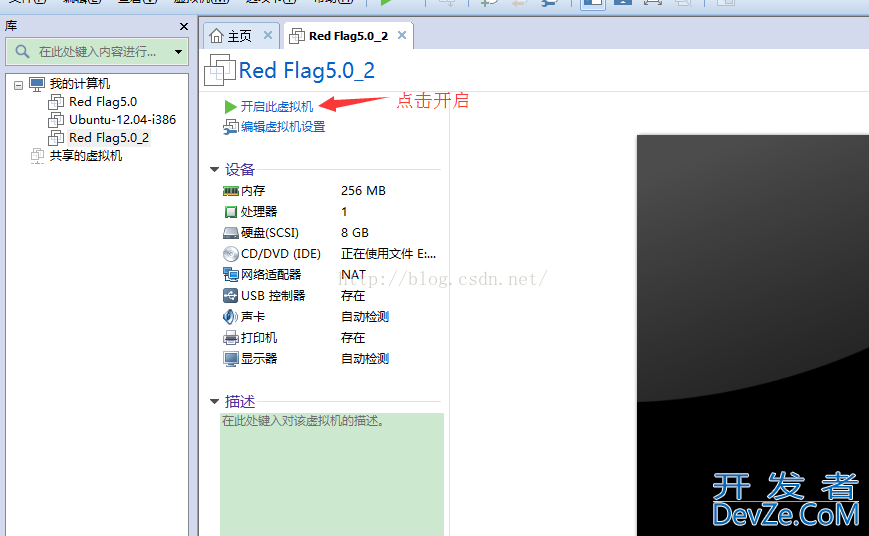Select Ubuntu-12.04-i386 in the library tree
Image resolution: width=869 pixels, height=536 pixels.
122,120
